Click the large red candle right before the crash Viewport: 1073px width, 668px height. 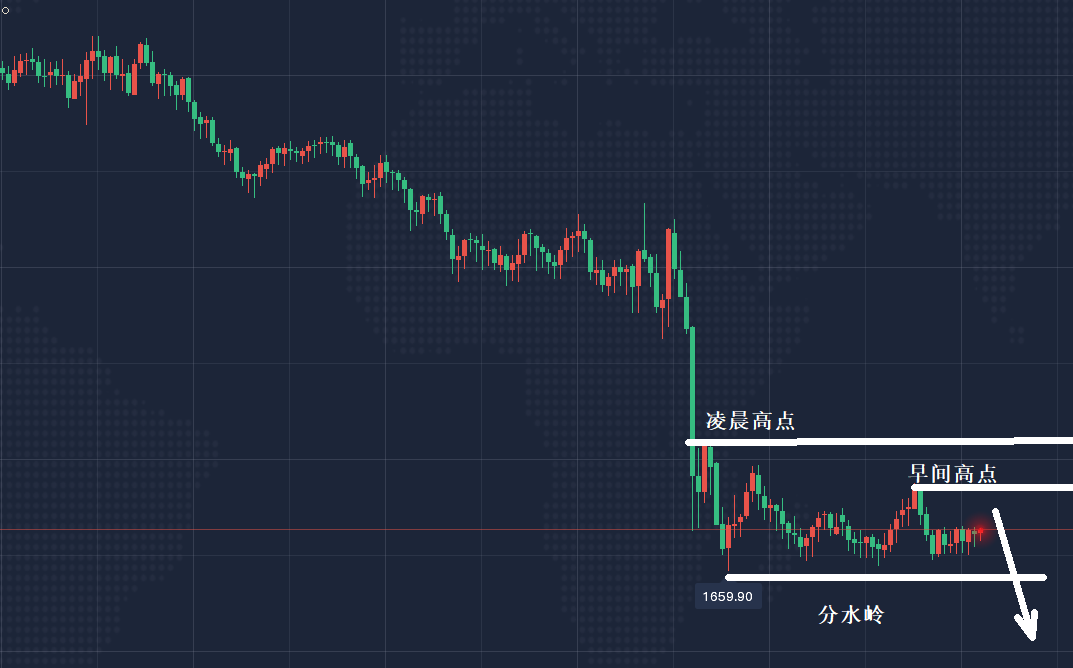click(x=668, y=265)
